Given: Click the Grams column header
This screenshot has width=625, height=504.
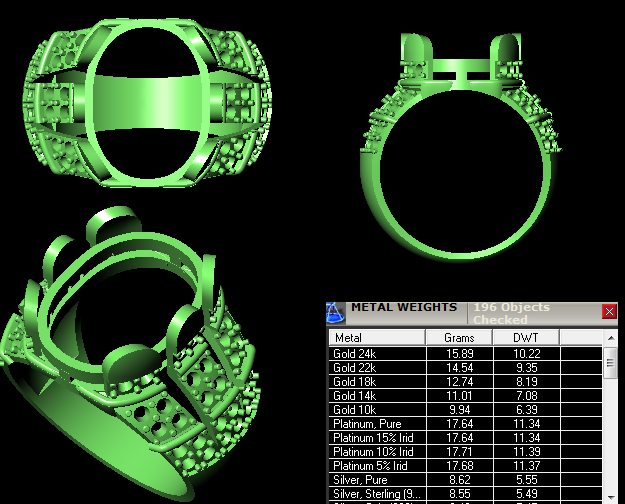Looking at the screenshot, I should 459,337.
